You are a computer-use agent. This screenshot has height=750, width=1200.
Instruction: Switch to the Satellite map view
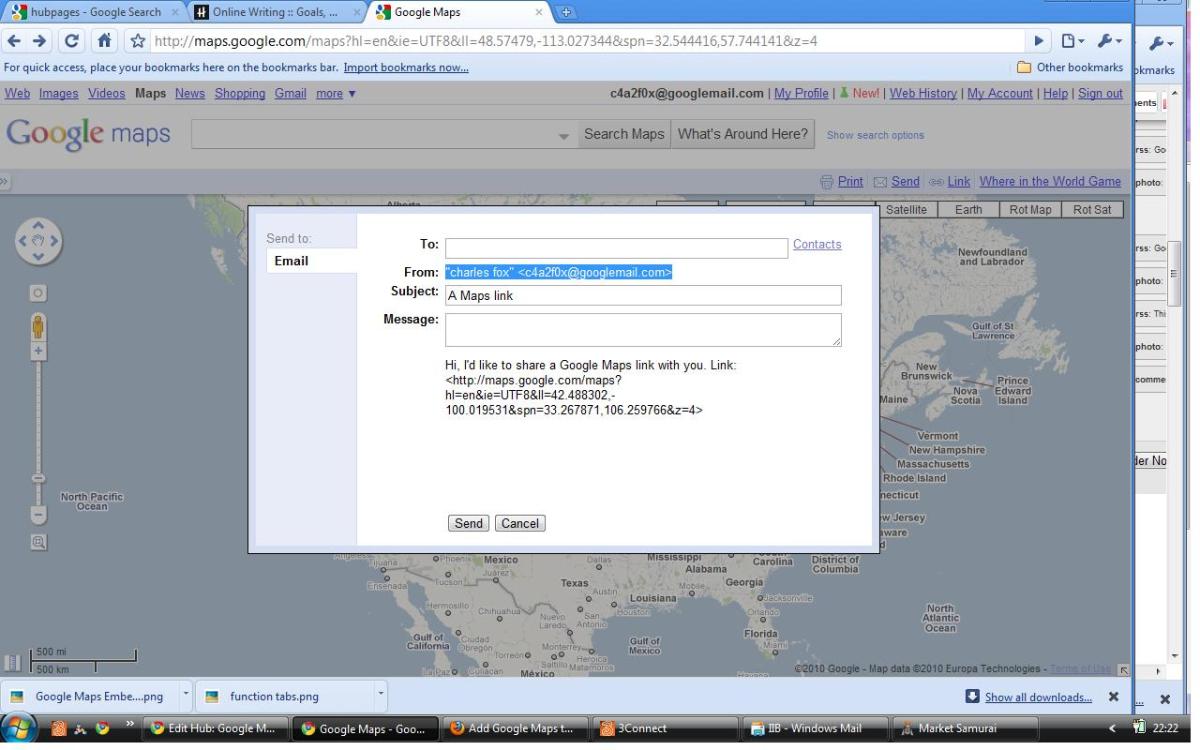pos(906,210)
